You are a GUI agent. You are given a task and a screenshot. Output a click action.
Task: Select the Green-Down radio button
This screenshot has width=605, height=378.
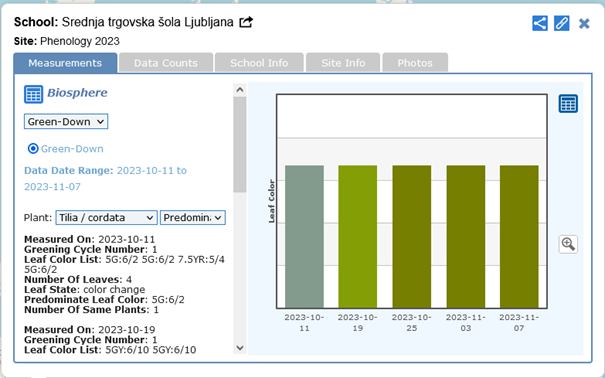coord(33,148)
